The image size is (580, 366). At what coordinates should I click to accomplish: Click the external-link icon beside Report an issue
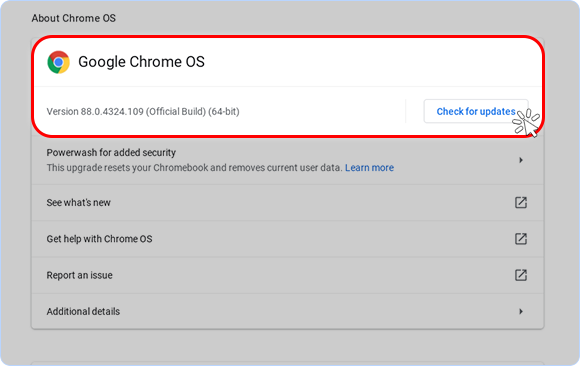pos(521,275)
